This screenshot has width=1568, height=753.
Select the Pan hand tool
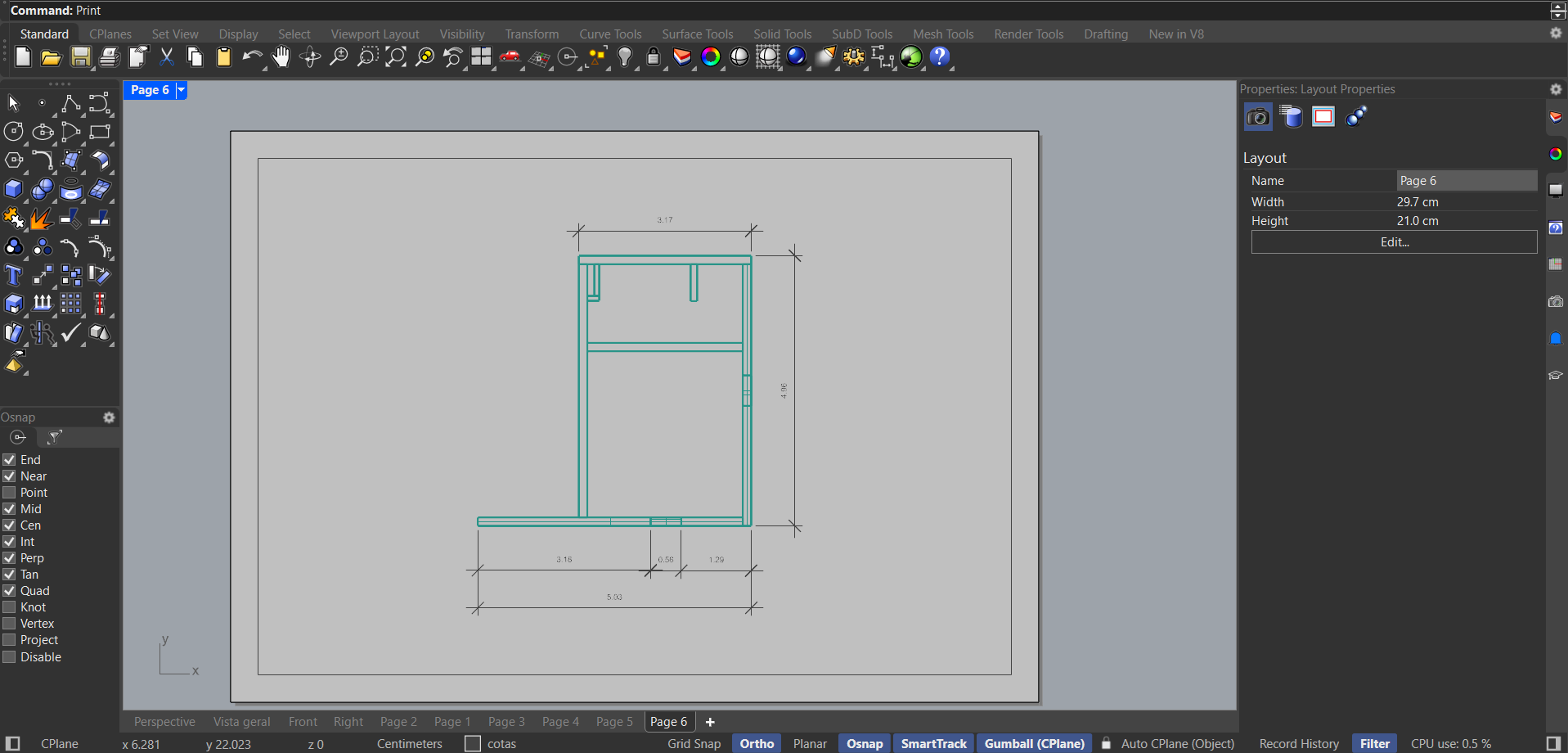[x=281, y=57]
